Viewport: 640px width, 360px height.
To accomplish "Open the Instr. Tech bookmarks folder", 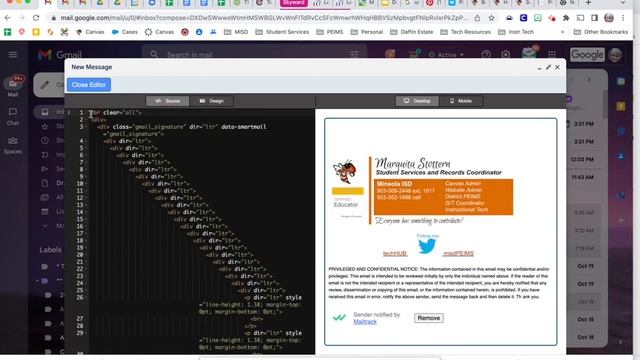I will tap(516, 32).
